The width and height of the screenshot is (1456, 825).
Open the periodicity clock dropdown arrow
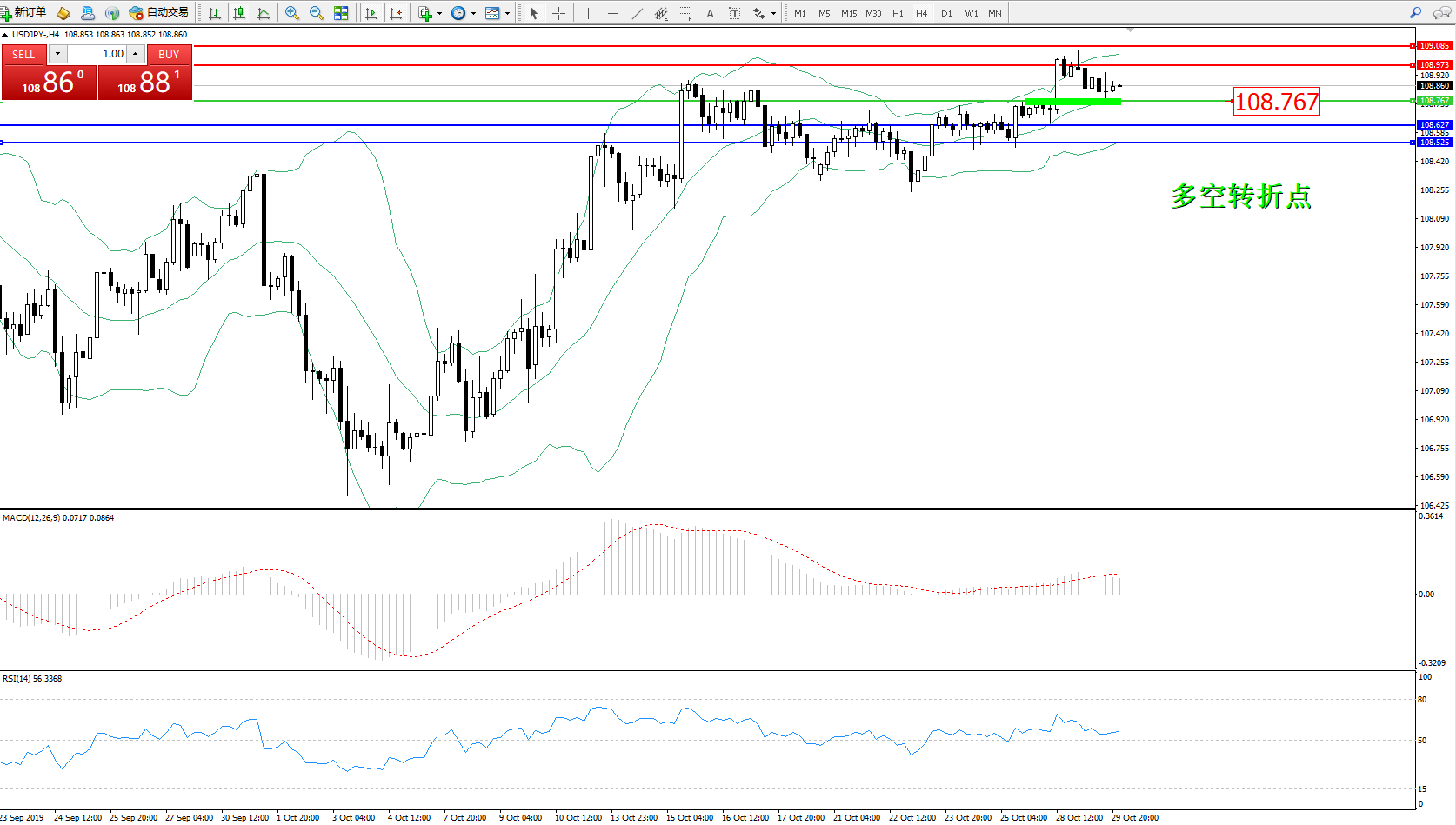473,14
